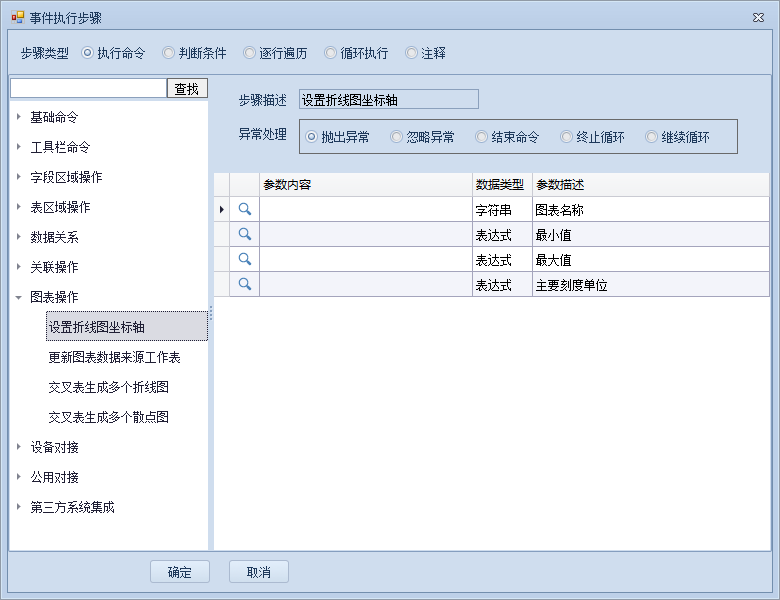Click magnifier icon in 最大值 row

point(244,259)
